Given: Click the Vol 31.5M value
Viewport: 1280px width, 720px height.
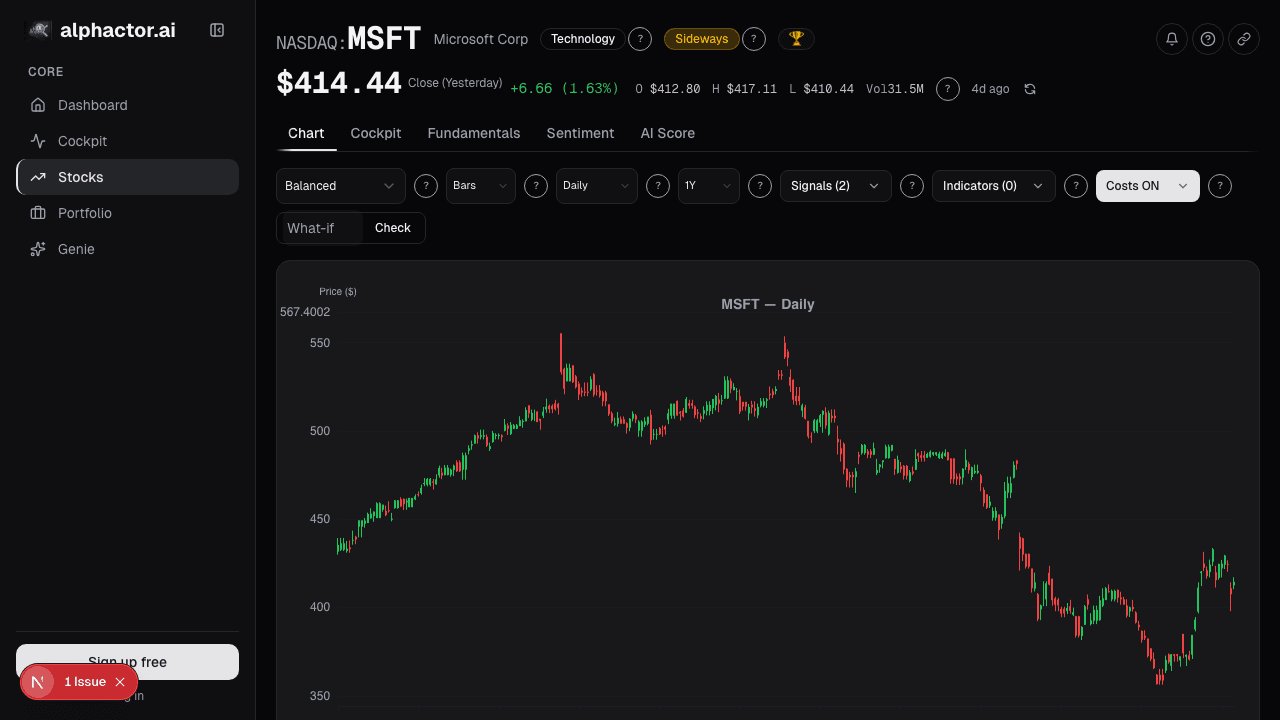Looking at the screenshot, I should 895,89.
